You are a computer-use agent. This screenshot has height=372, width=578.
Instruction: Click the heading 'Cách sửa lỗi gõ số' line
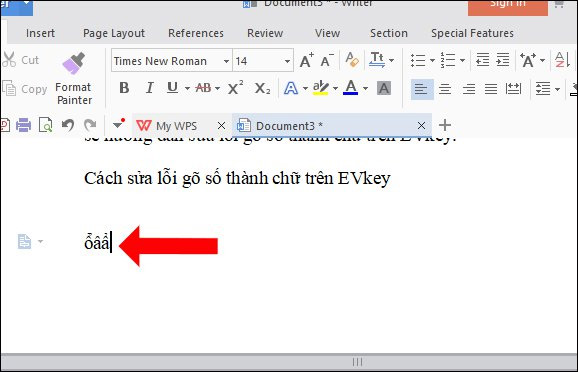click(237, 178)
